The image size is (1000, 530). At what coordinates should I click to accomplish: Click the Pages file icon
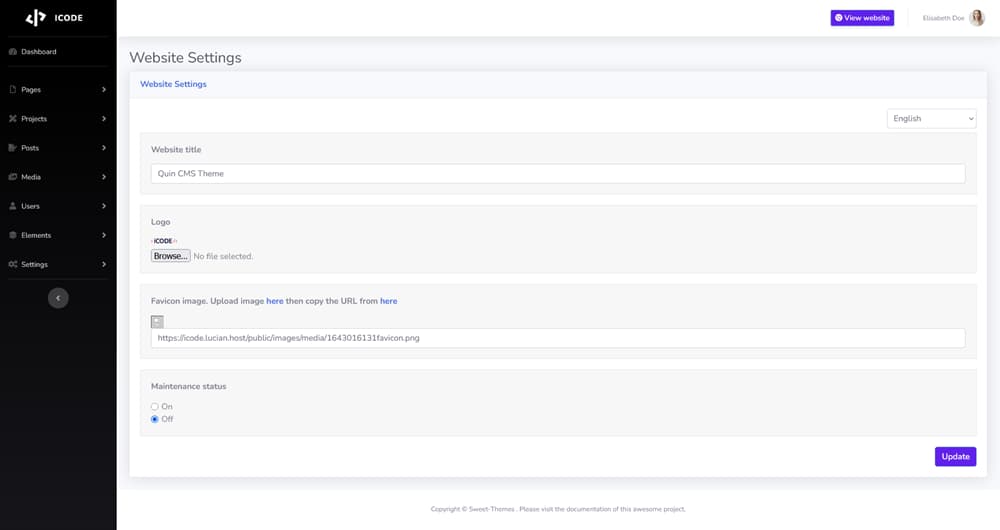(13, 90)
